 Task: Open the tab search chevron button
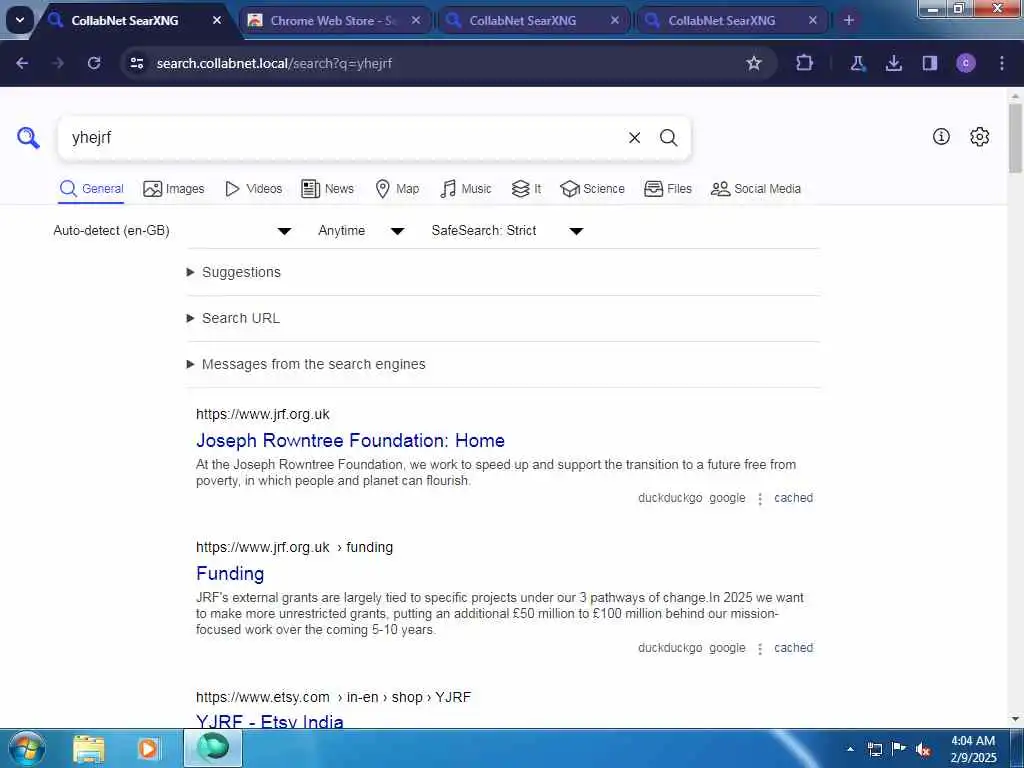point(20,20)
